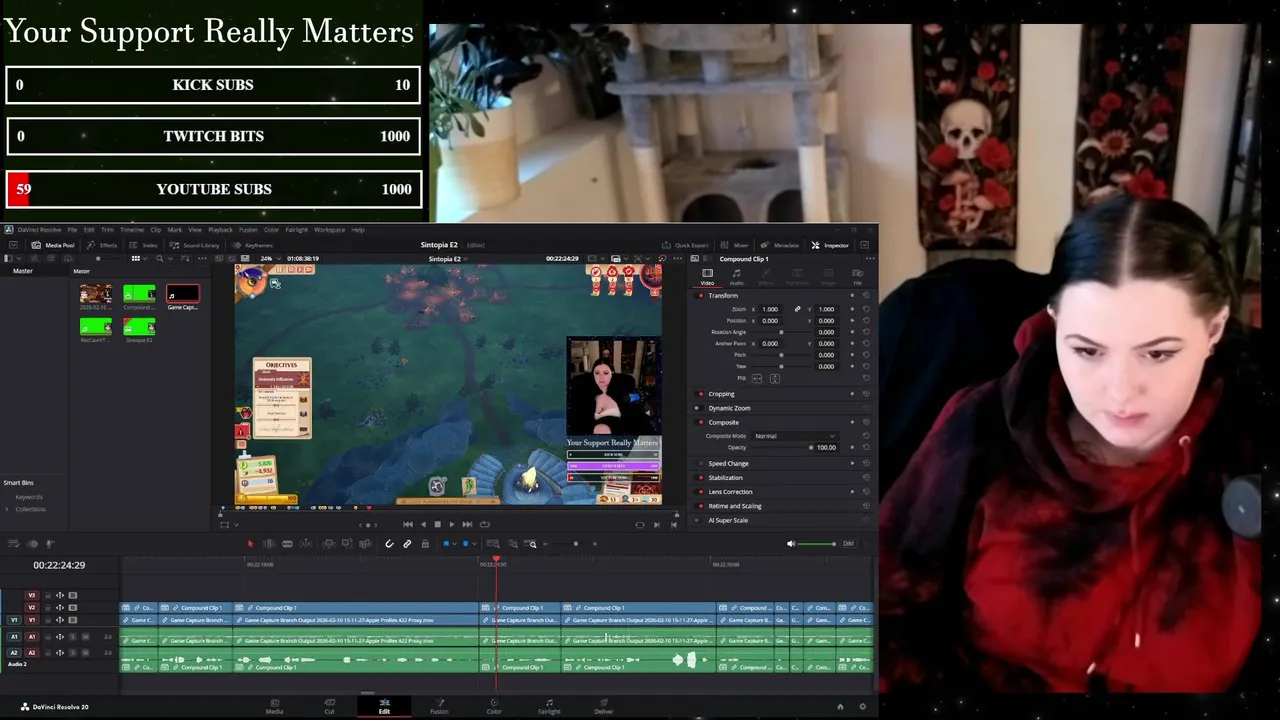Expand the Cropping section
Screen dimensions: 1280x720
721,394
